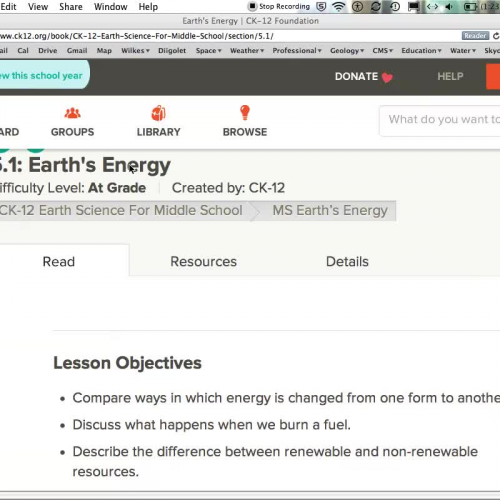
Task: Click the 'this school year' banner
Action: pos(44,75)
